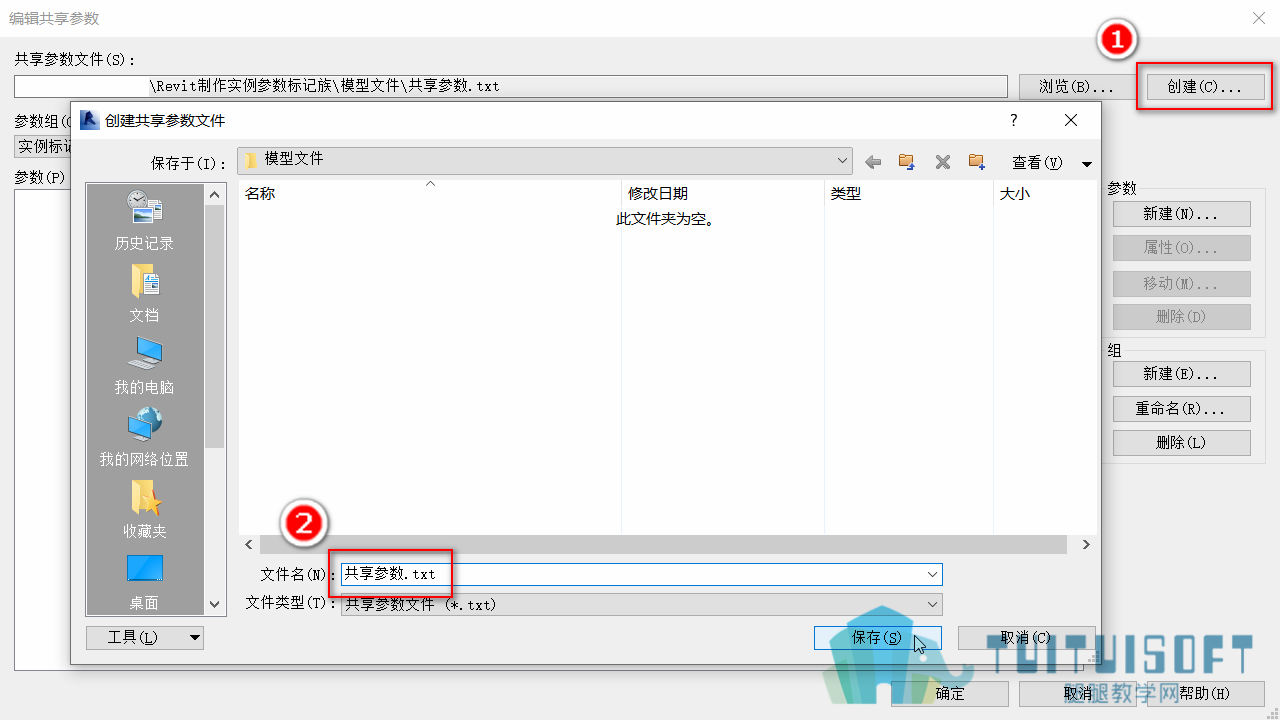Expand the 保存于 folder dropdown
1280x720 pixels.
tap(842, 160)
